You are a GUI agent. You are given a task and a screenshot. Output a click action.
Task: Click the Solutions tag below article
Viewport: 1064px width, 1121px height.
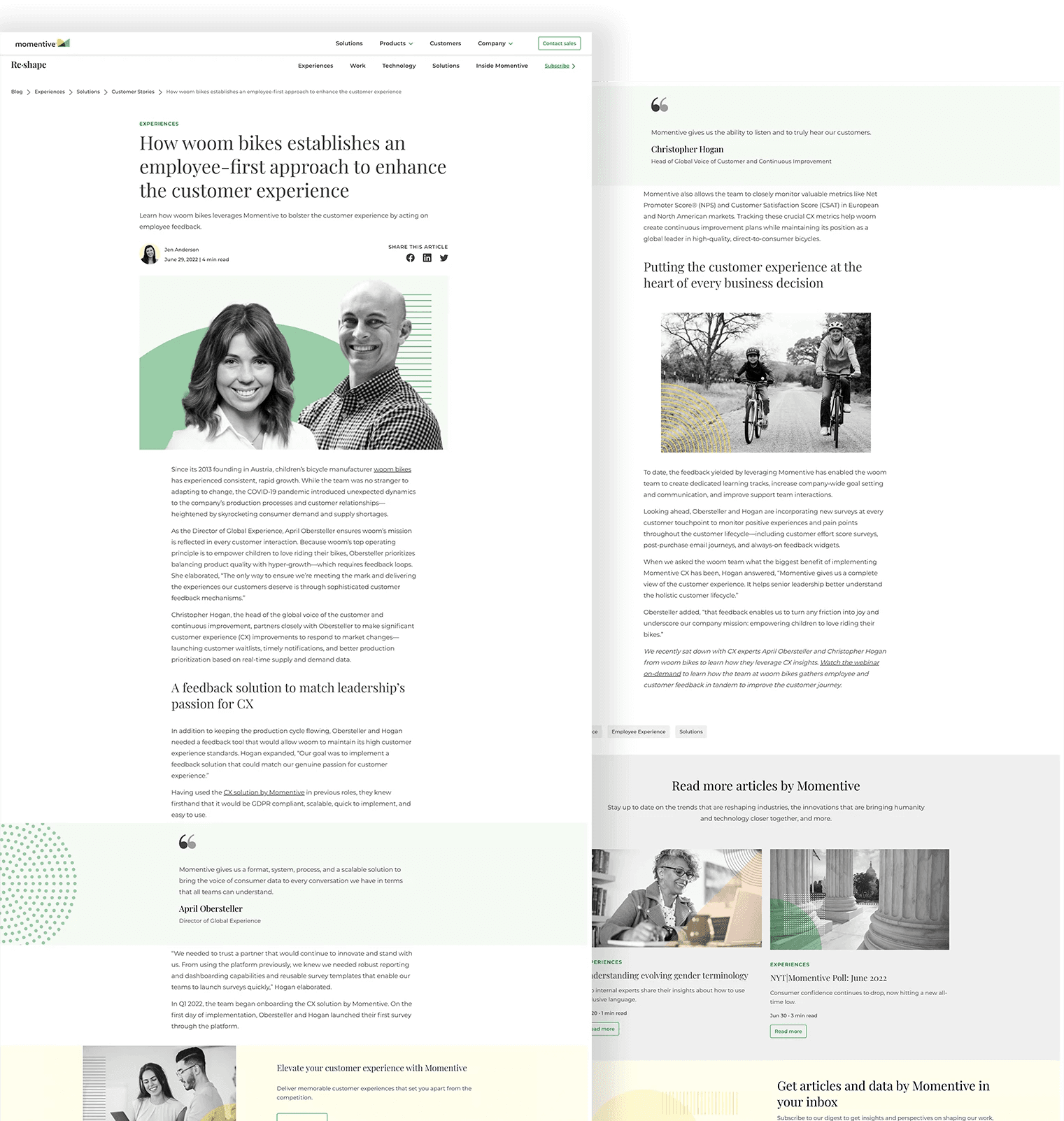pos(691,731)
